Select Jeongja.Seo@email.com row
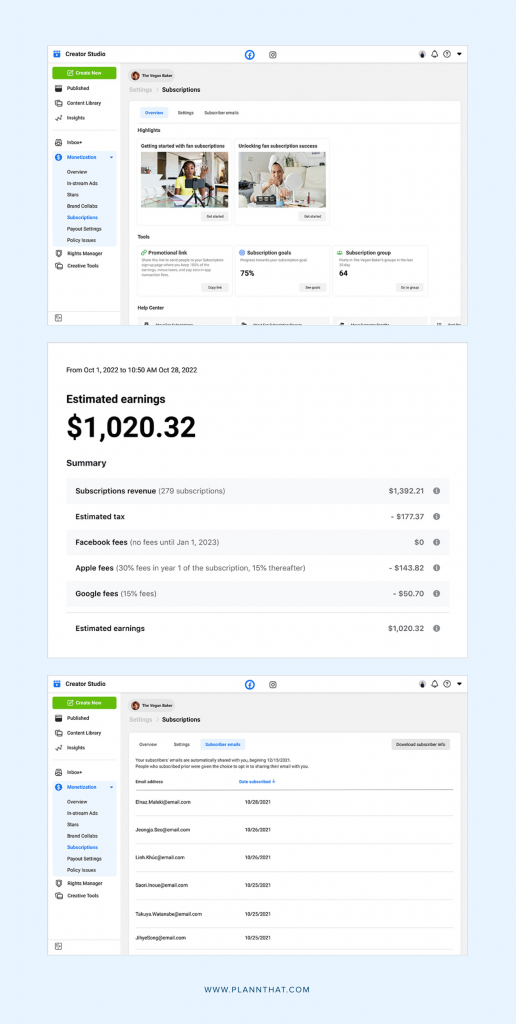 click(294, 829)
